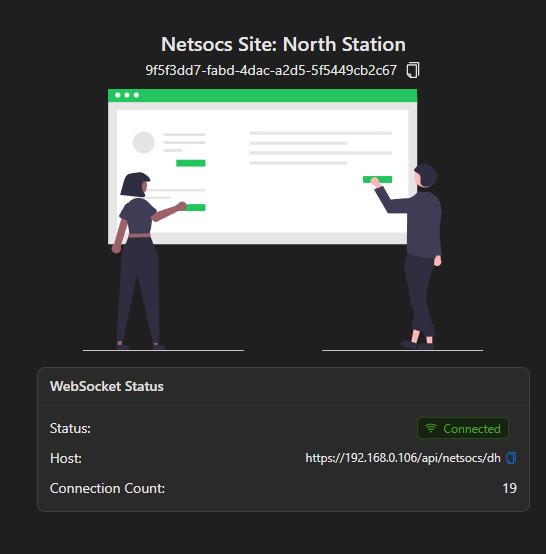Select the Netsocs Site: North Station title

click(x=283, y=45)
